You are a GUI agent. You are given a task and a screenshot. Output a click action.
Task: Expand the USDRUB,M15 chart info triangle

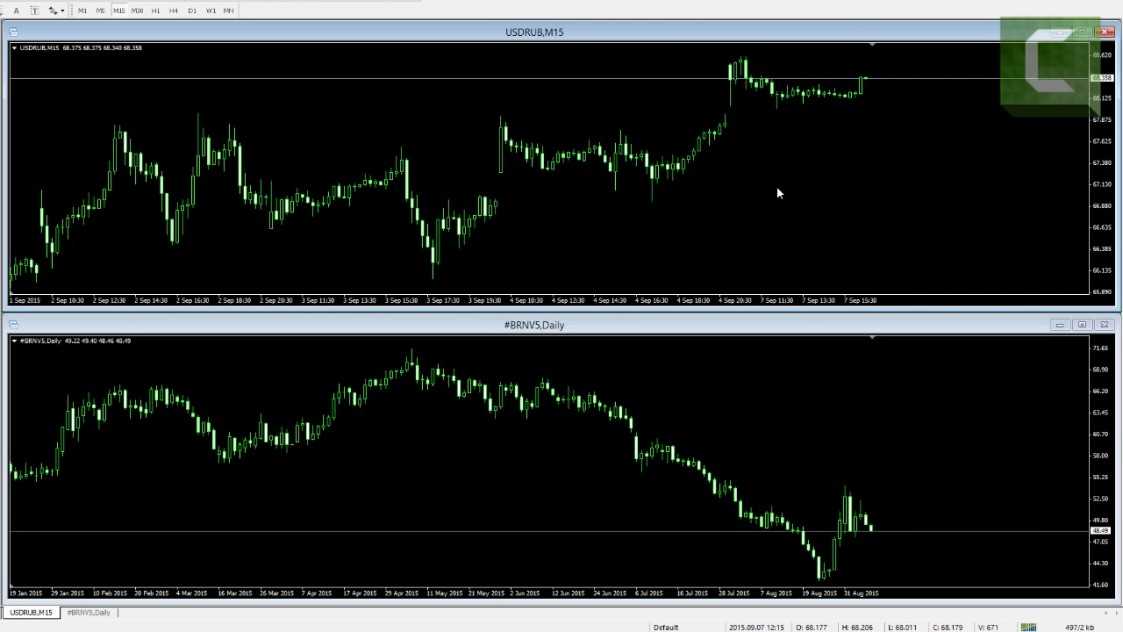click(x=13, y=47)
